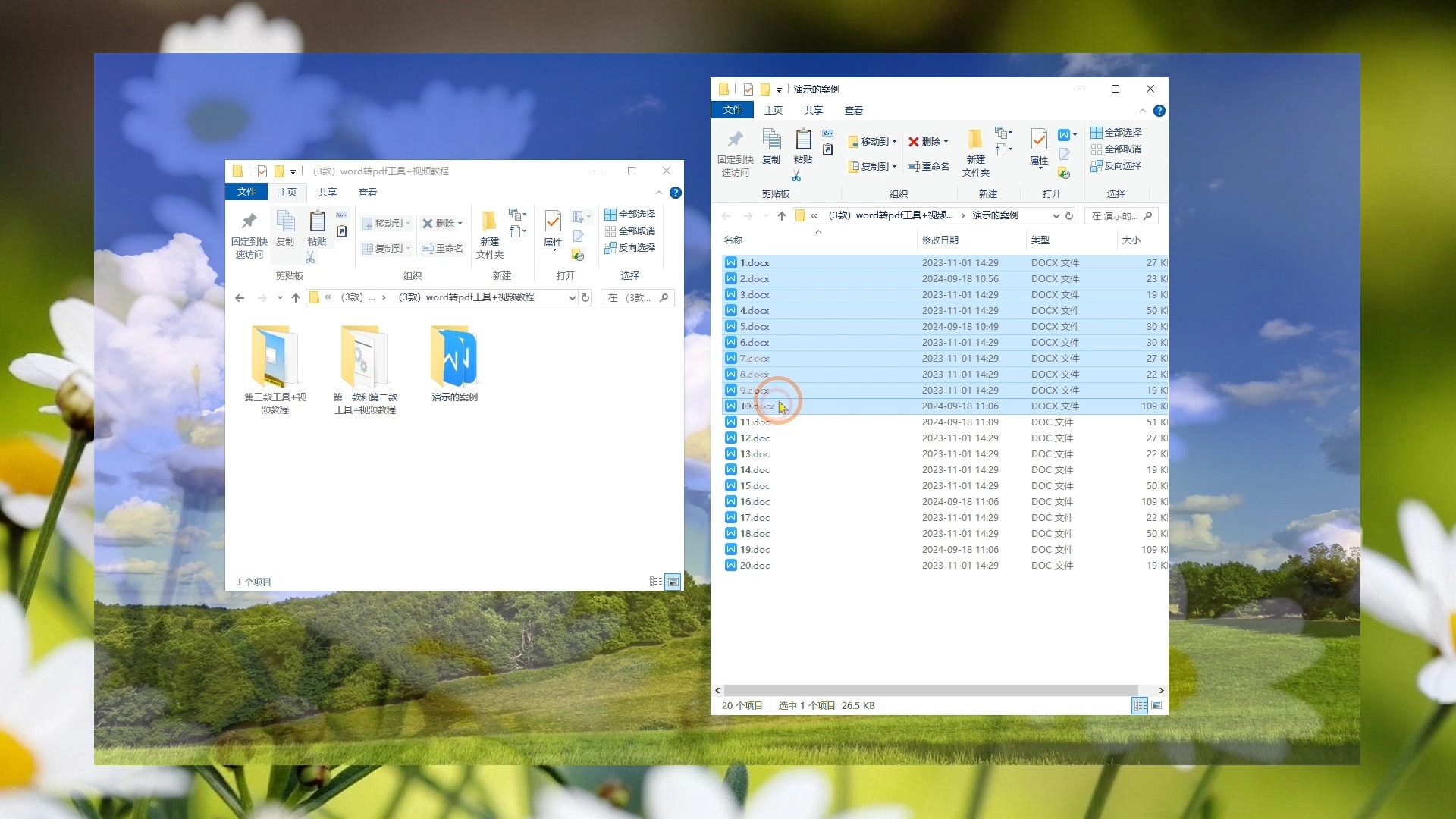Select the 第三款工具+视频教程 folder
Viewport: 1456px width, 819px height.
coord(275,370)
